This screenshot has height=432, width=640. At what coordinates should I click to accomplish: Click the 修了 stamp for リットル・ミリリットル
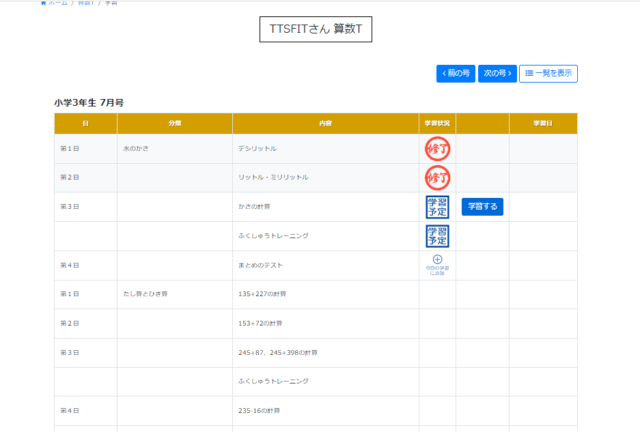click(437, 178)
